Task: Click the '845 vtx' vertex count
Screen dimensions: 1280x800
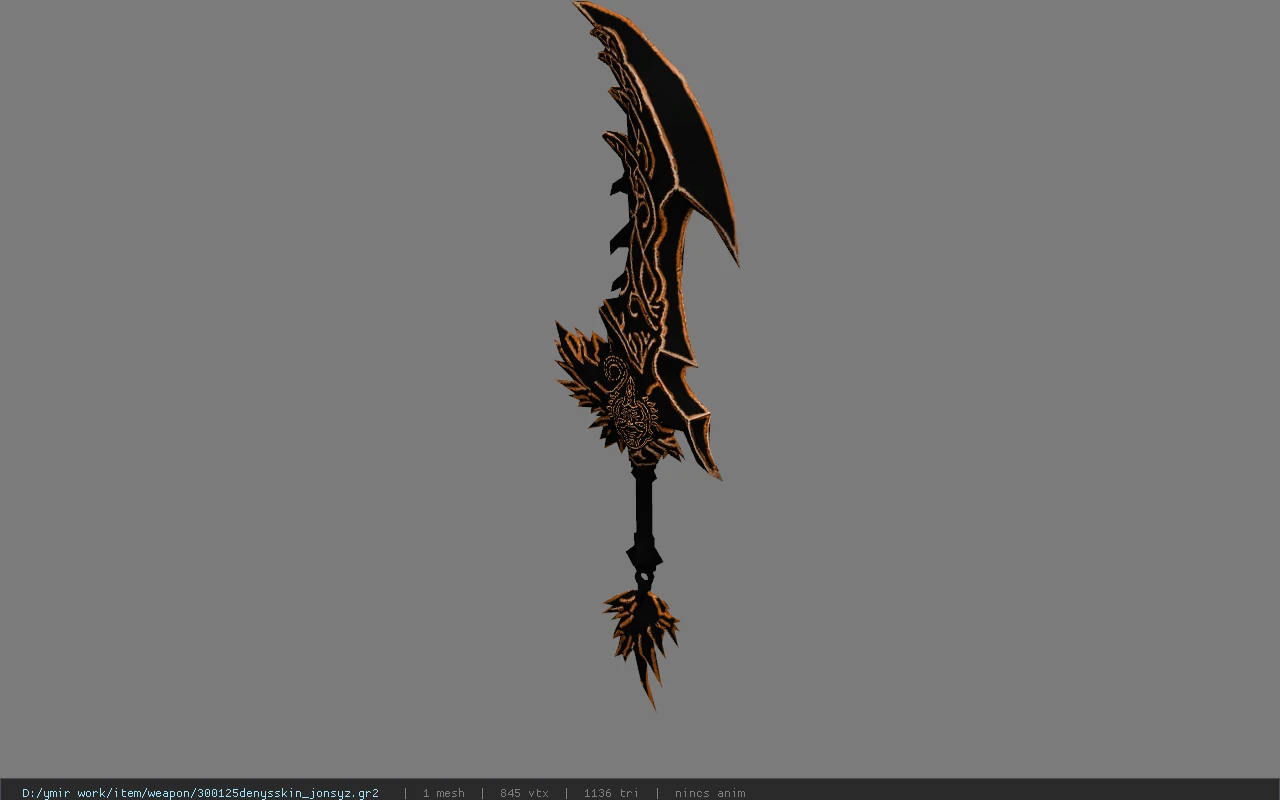Action: coord(524,793)
